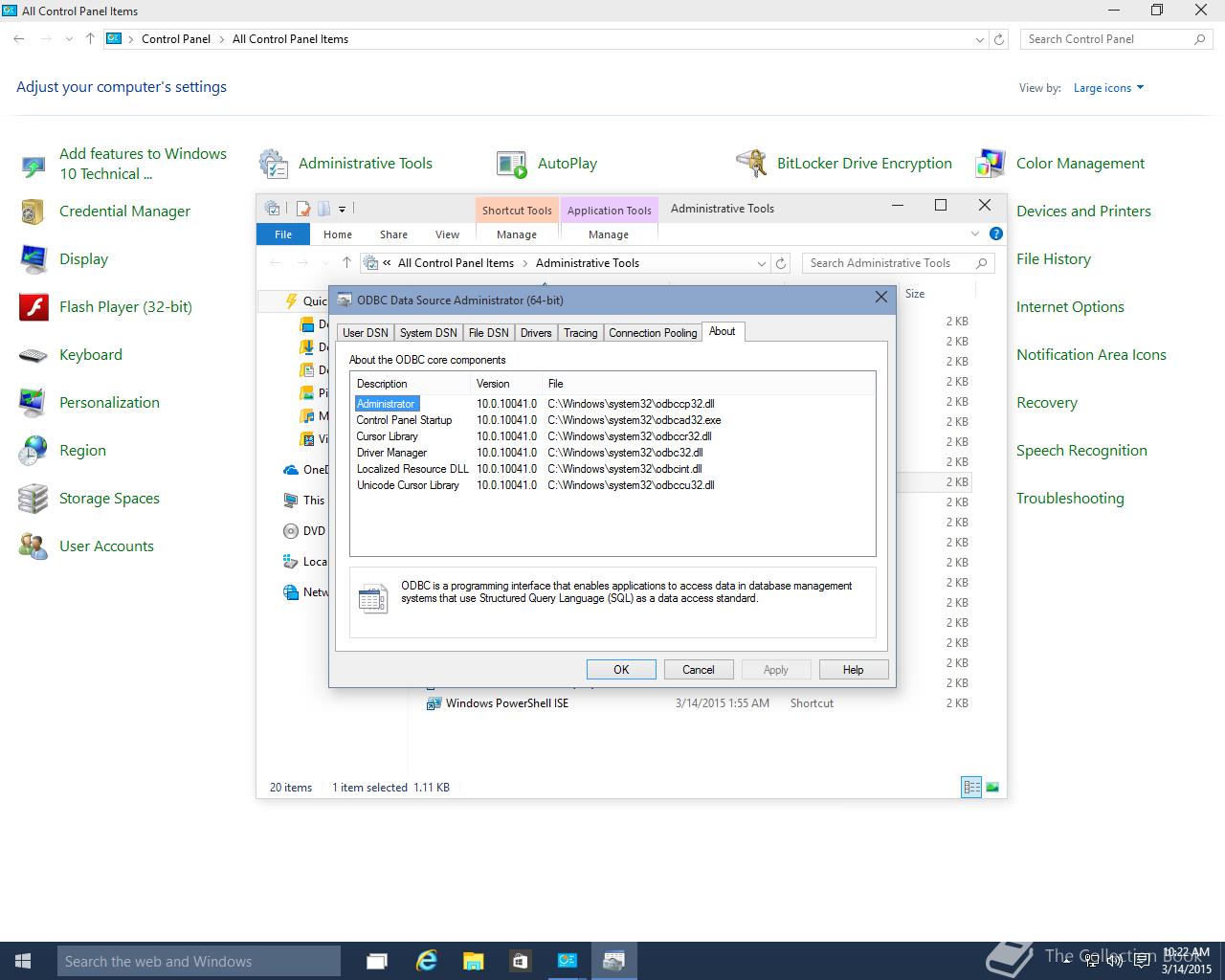Open the Keyboard settings icon

pyautogui.click(x=33, y=355)
